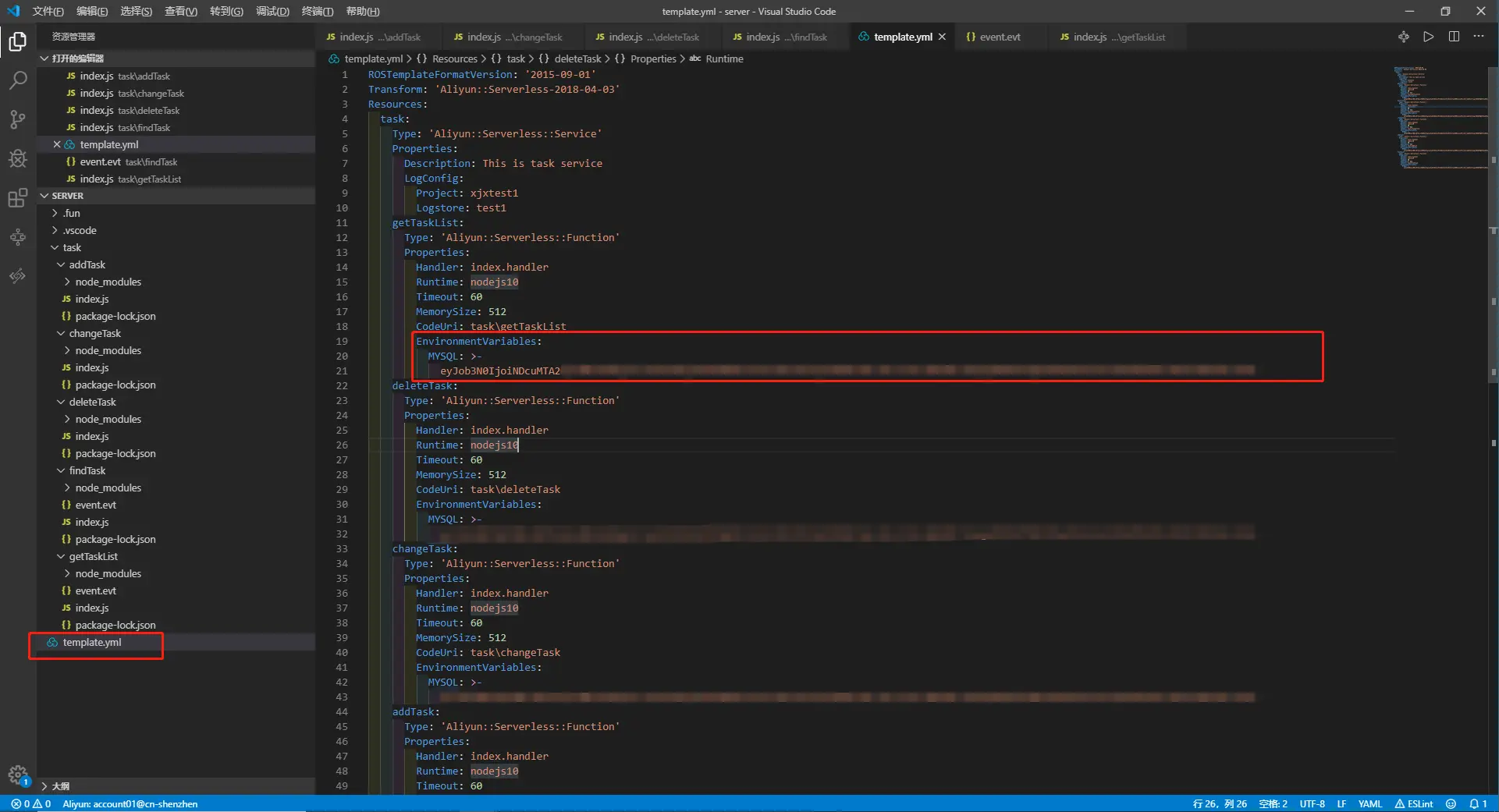Click the code minimap preview
Viewport: 1499px width, 812px height.
point(1440,117)
